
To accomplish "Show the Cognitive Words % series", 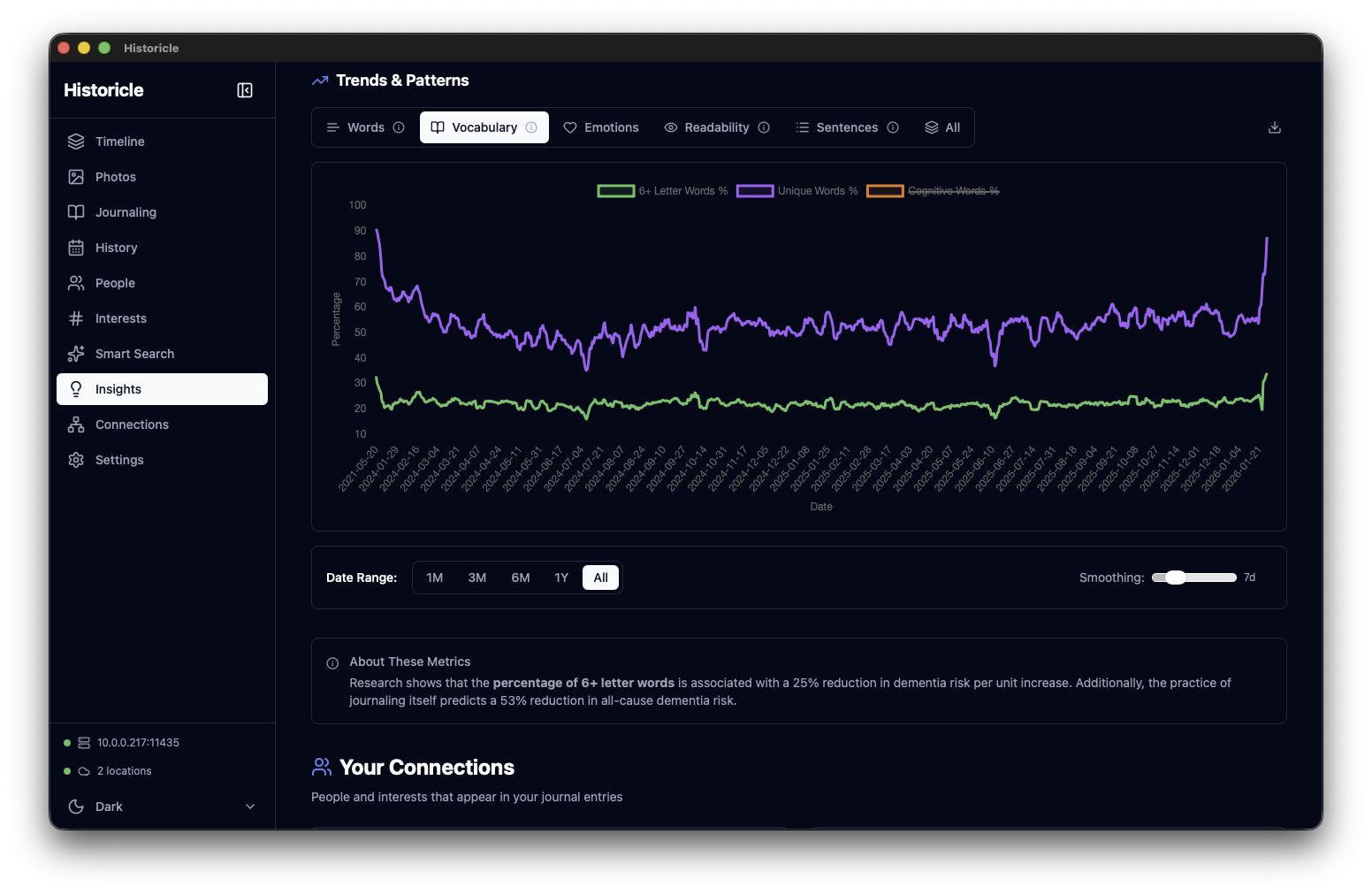I will tap(934, 191).
